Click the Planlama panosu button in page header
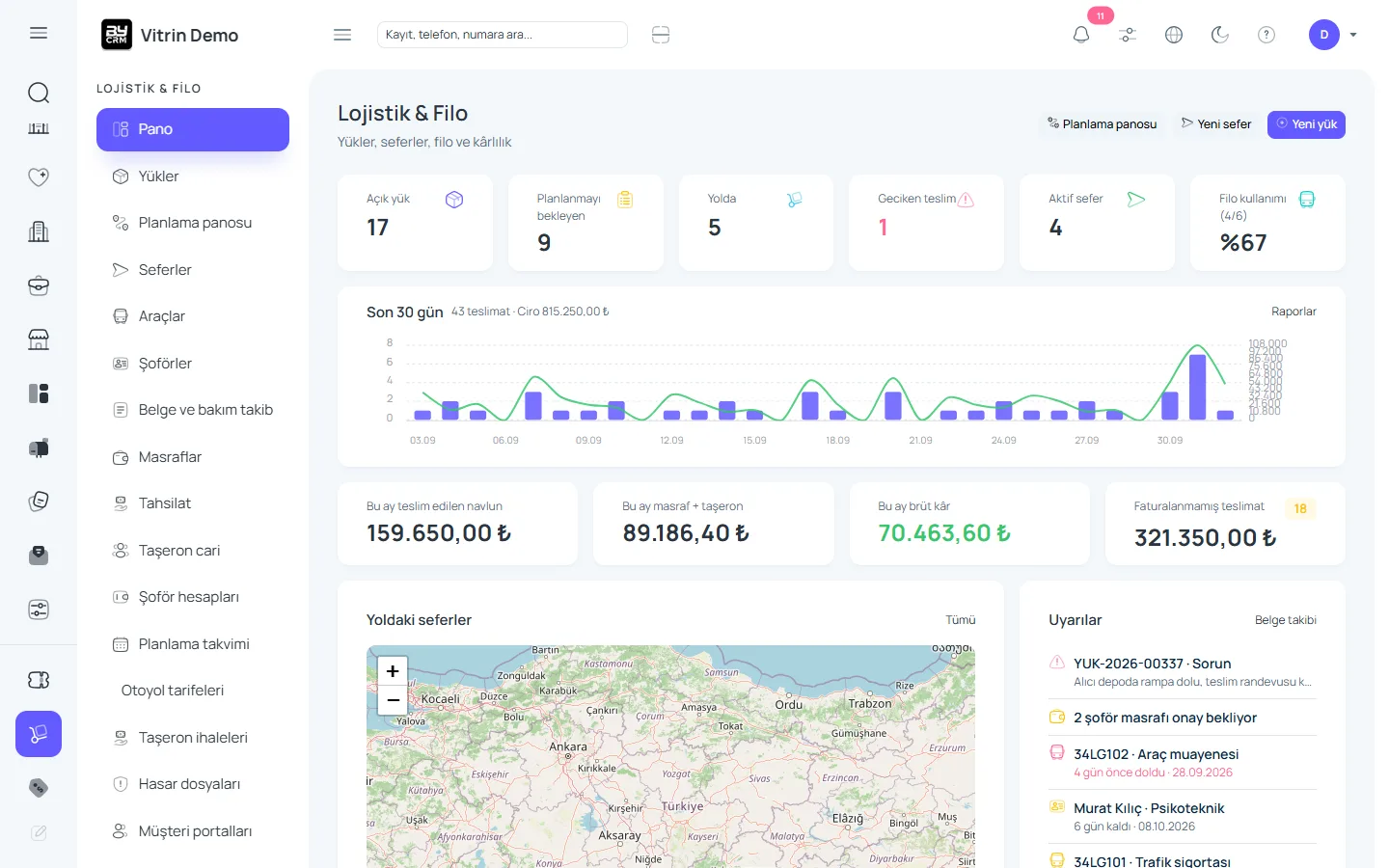 (x=1103, y=124)
